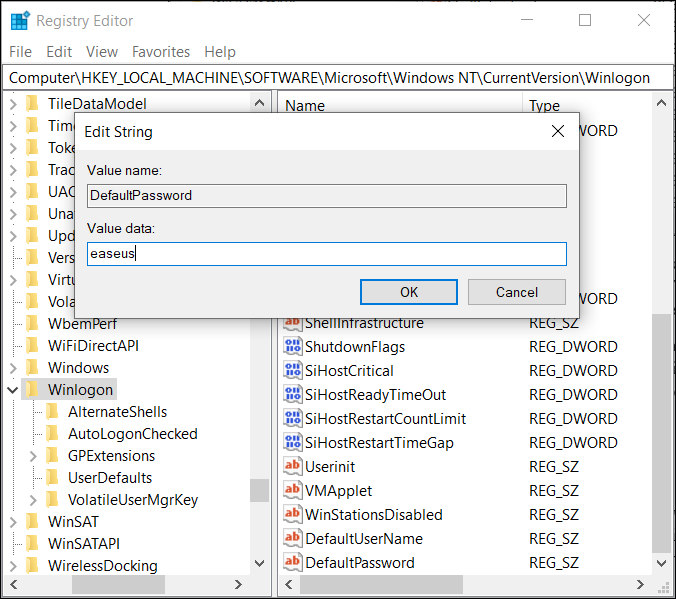Click the ShutdownFlags DWORD value icon

(x=292, y=346)
